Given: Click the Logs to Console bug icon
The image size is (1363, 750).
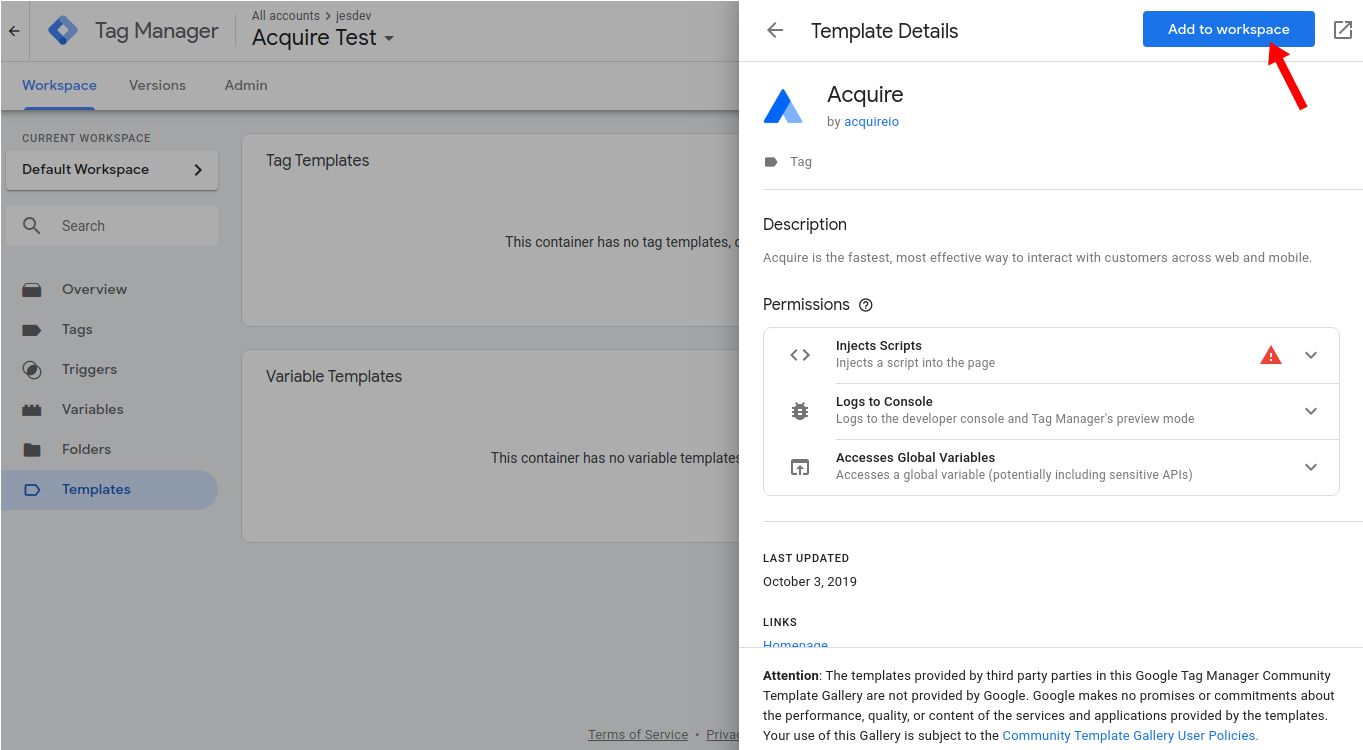Looking at the screenshot, I should pyautogui.click(x=799, y=411).
